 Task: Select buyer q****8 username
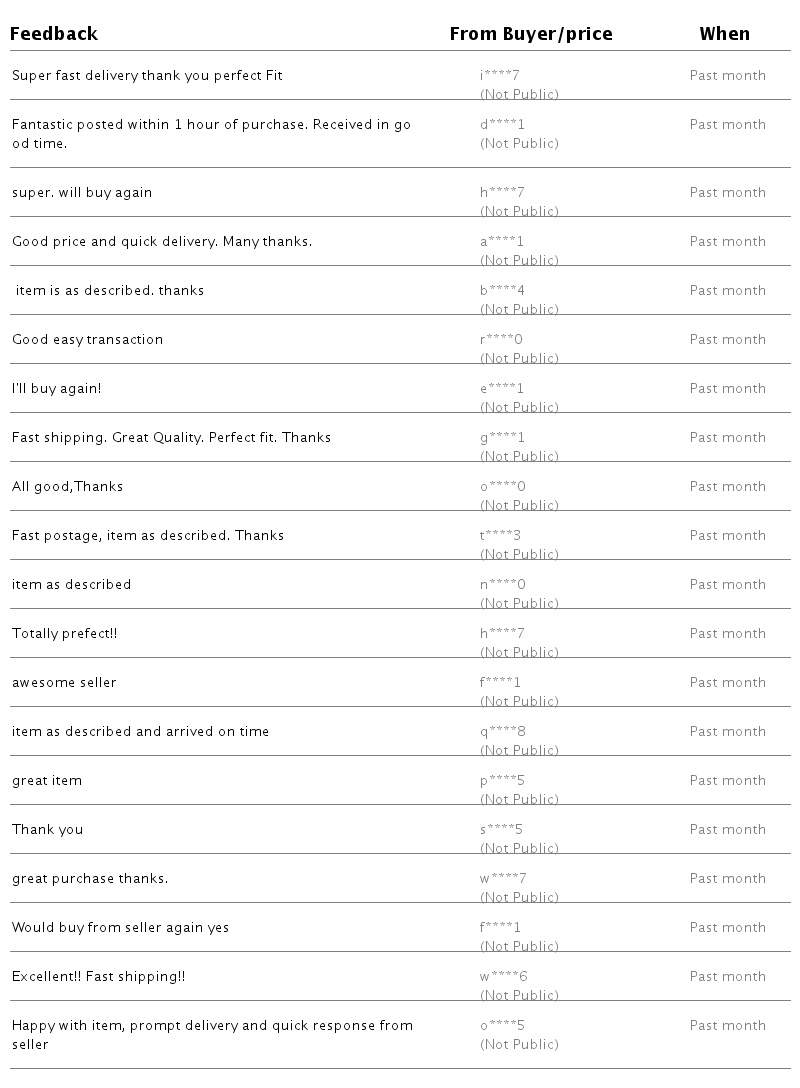[502, 732]
